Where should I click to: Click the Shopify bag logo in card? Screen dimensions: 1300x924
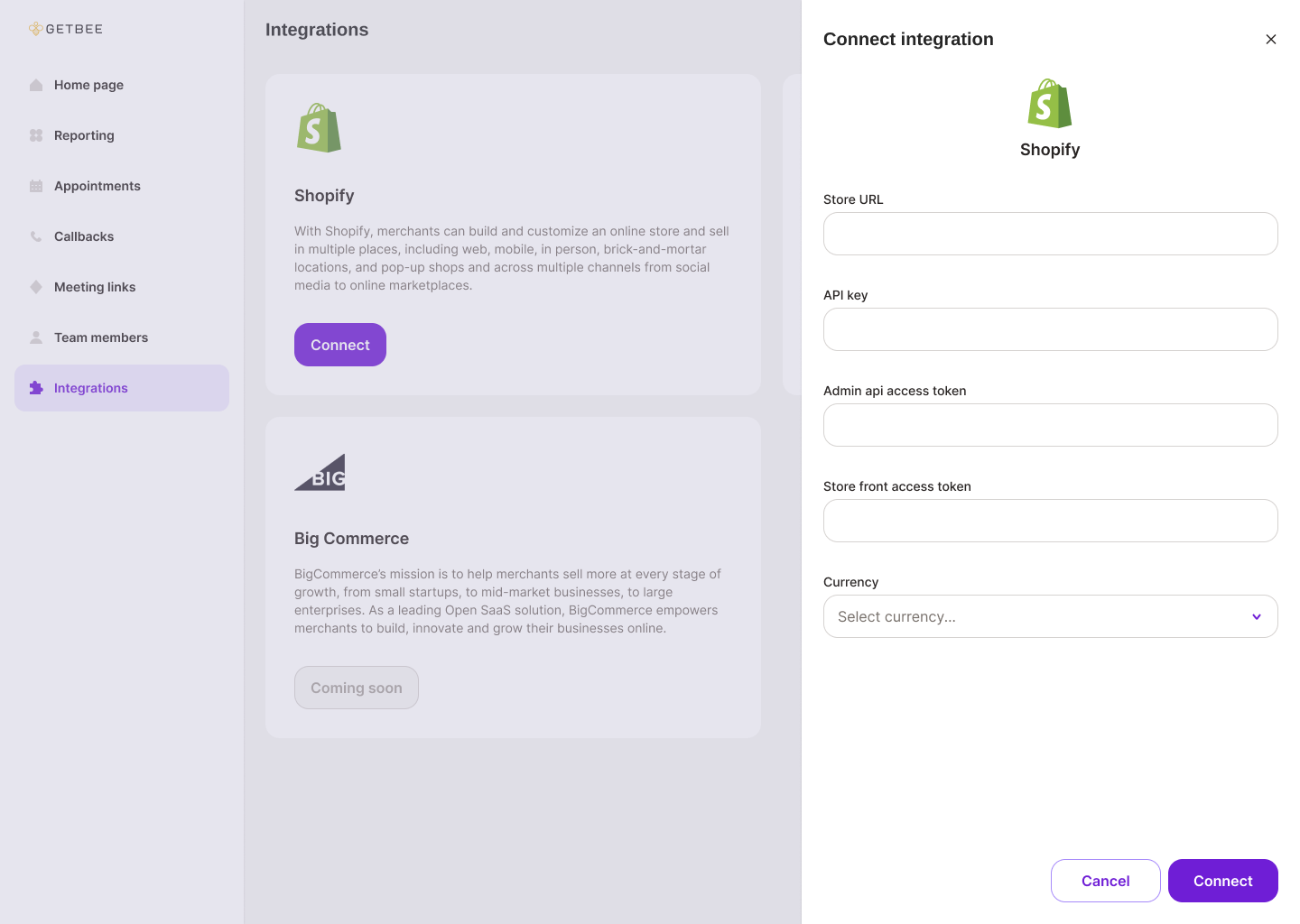pos(319,127)
